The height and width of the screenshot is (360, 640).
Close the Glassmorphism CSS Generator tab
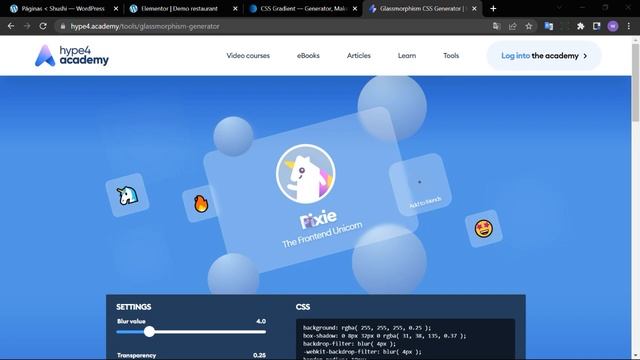[x=474, y=8]
